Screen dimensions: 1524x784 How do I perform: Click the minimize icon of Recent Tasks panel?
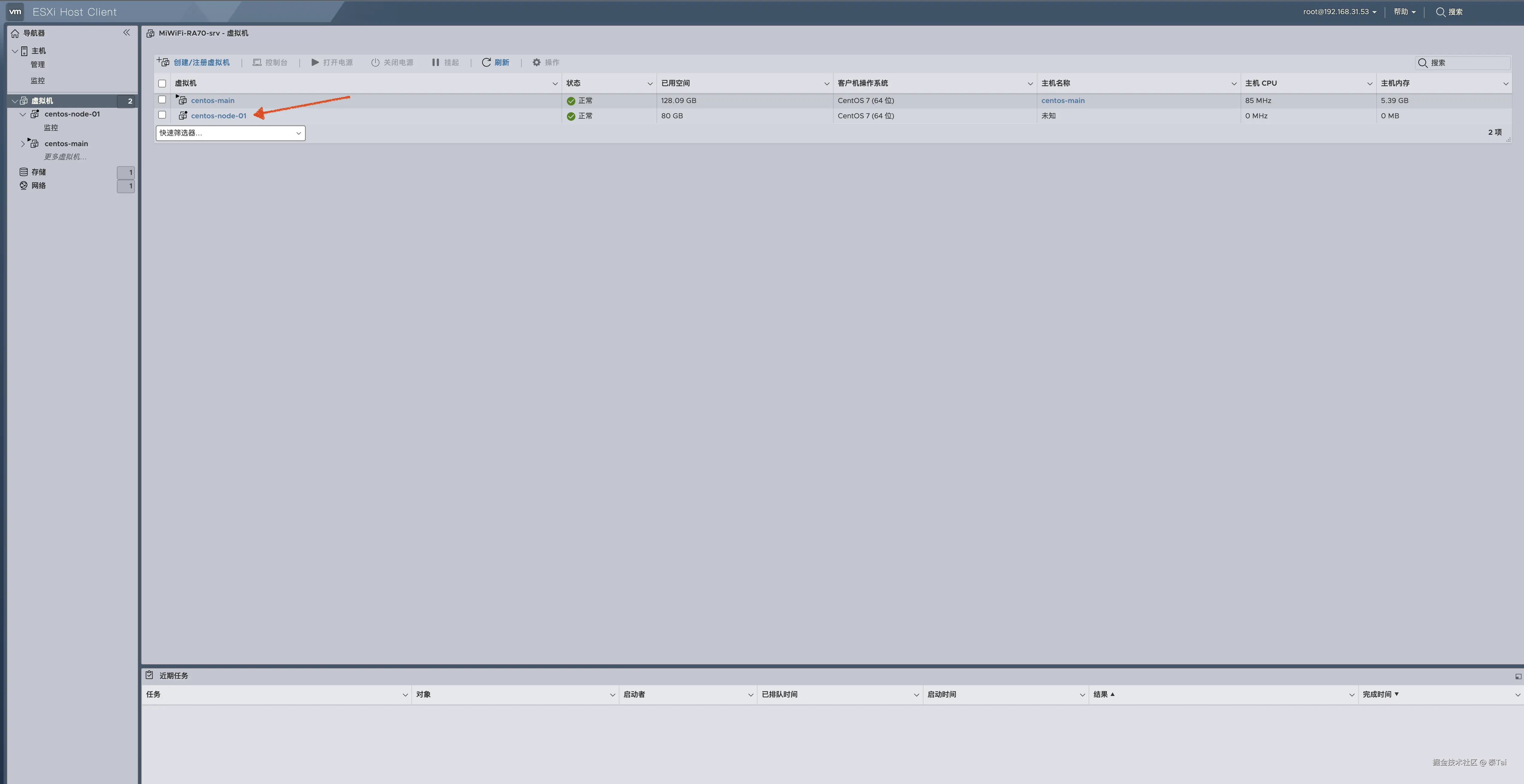click(1517, 676)
